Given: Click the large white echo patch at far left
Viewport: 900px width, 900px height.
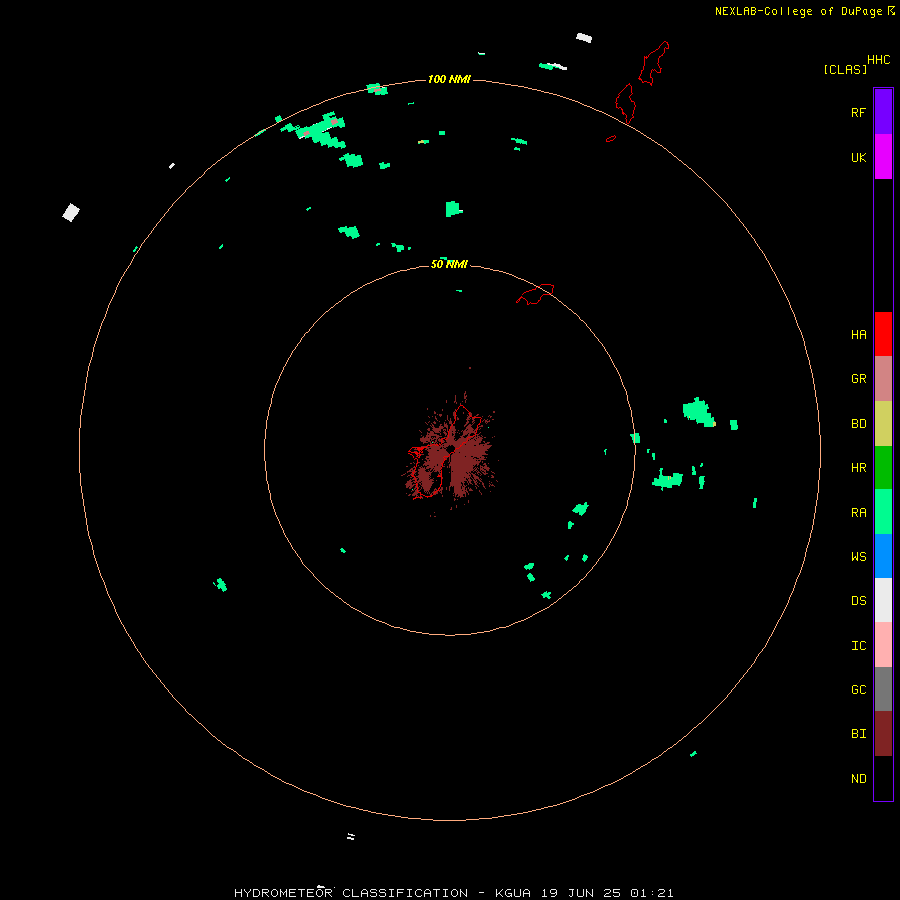Looking at the screenshot, I should [71, 212].
